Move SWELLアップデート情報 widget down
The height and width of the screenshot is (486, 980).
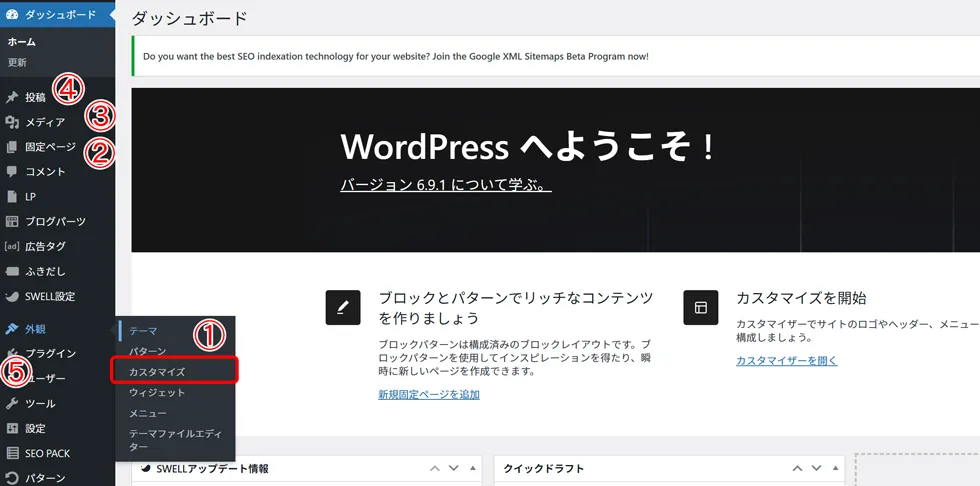click(454, 469)
